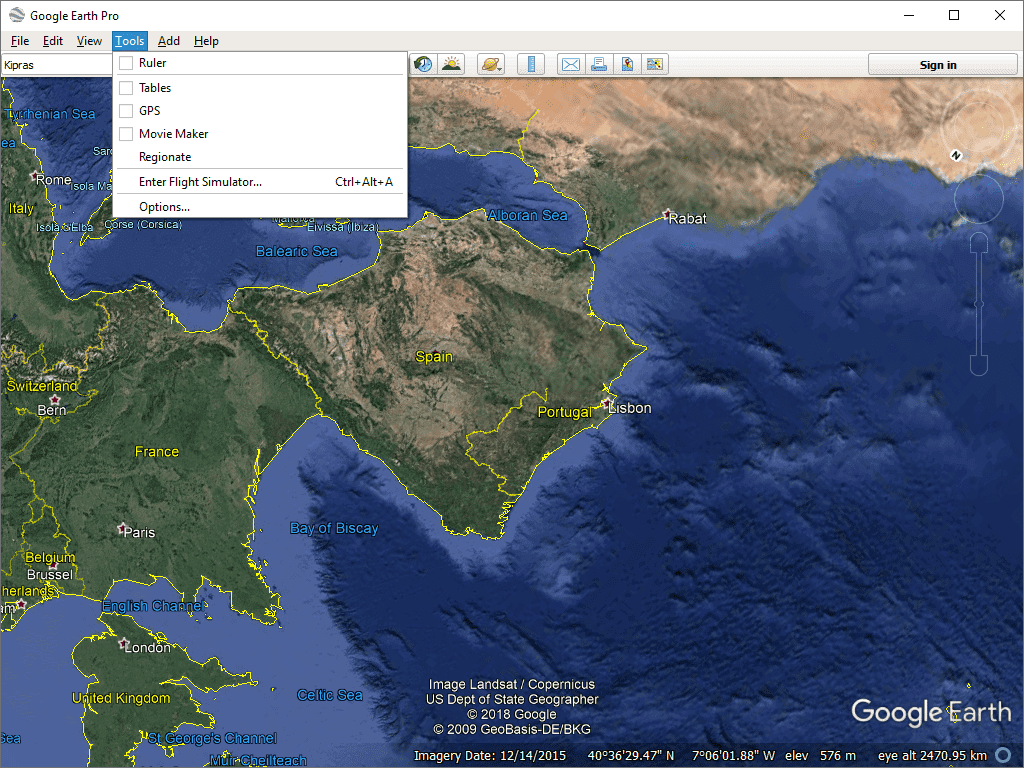This screenshot has width=1024, height=768.
Task: Click the Balearic Sea label
Action: [x=297, y=251]
